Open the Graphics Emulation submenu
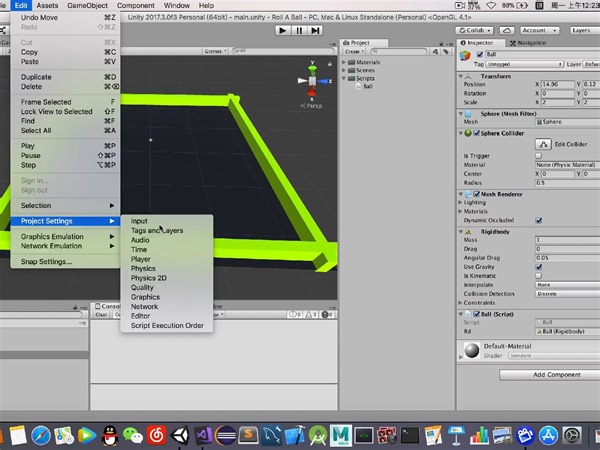Viewport: 600px width, 450px height. pyautogui.click(x=65, y=236)
